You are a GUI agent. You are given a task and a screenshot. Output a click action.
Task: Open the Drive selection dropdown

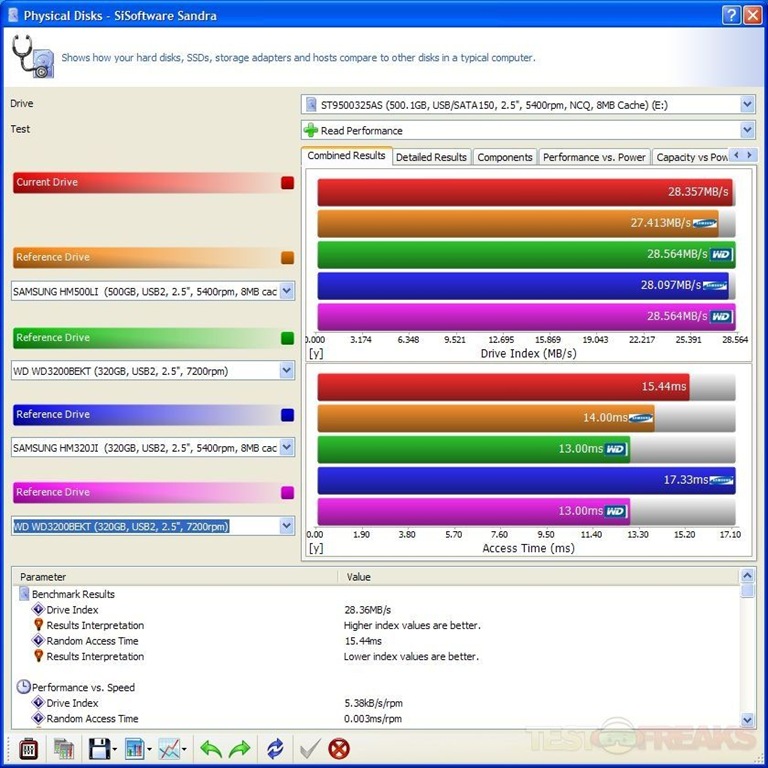747,104
